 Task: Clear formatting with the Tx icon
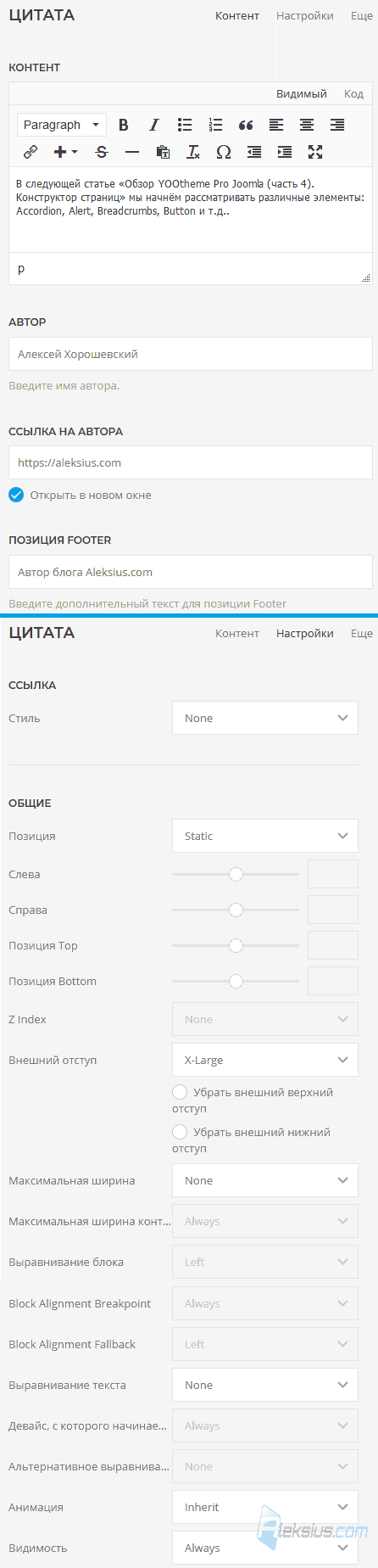pos(193,152)
